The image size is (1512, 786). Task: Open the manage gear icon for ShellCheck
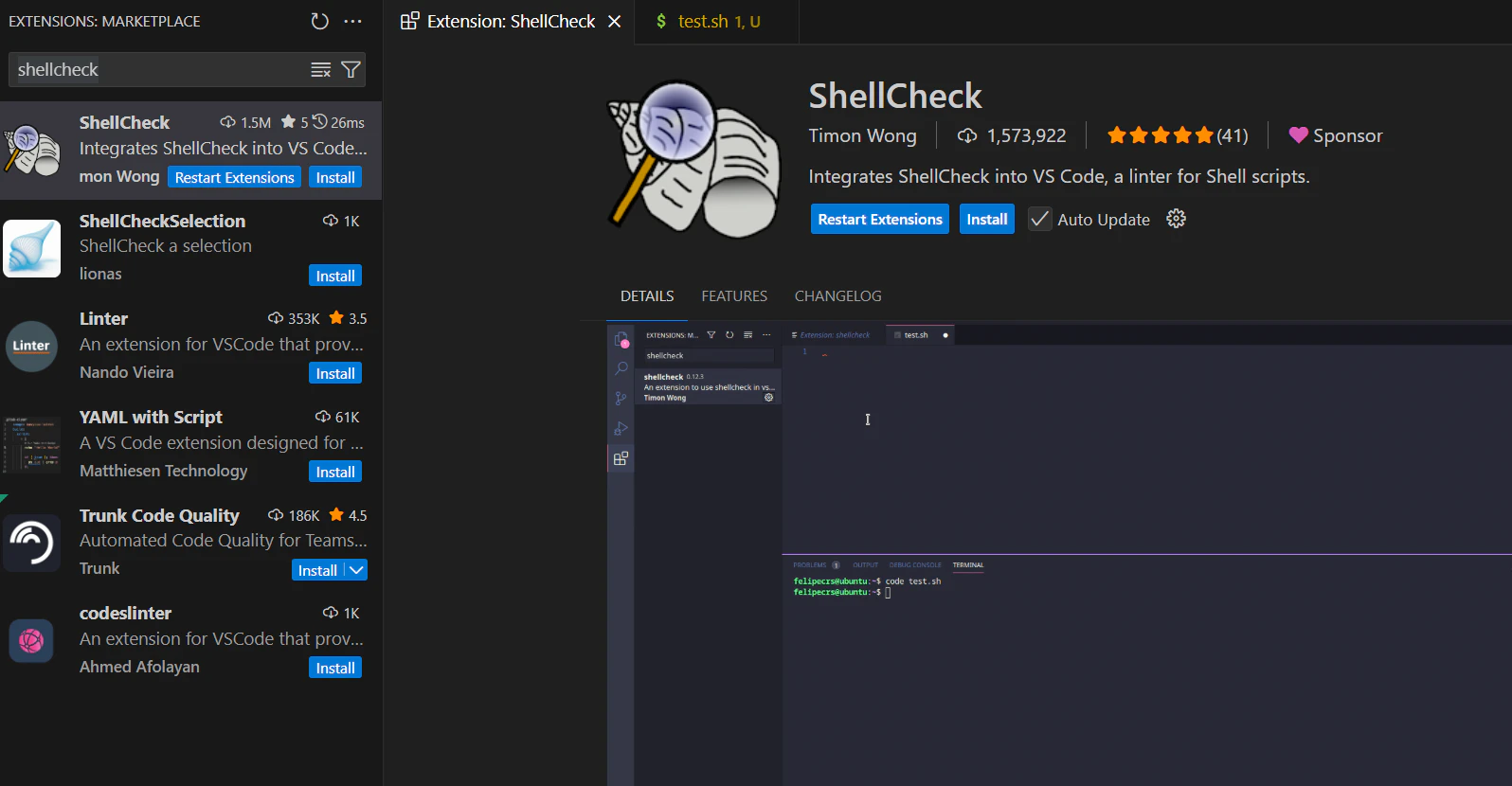1176,219
